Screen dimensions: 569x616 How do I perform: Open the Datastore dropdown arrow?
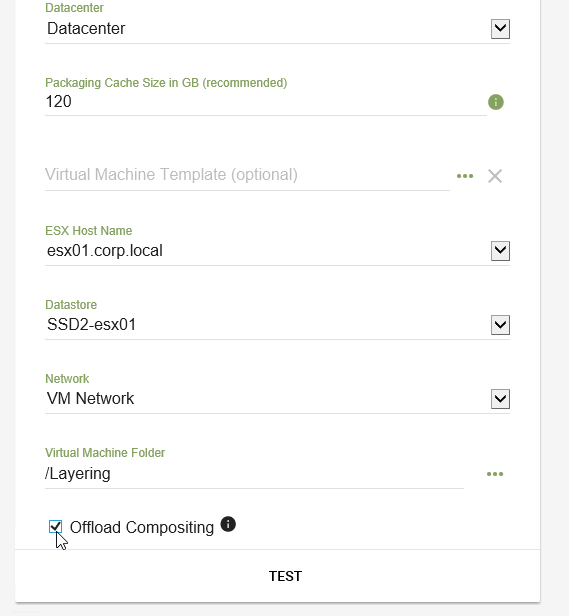pyautogui.click(x=500, y=325)
